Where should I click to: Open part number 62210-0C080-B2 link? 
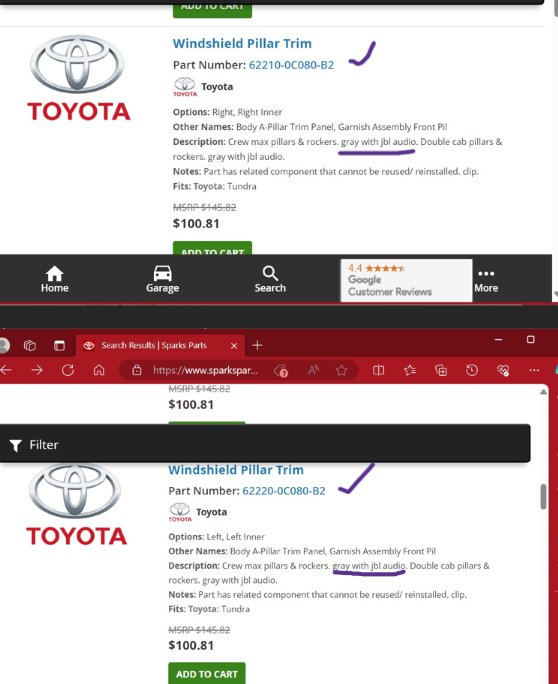pyautogui.click(x=291, y=65)
